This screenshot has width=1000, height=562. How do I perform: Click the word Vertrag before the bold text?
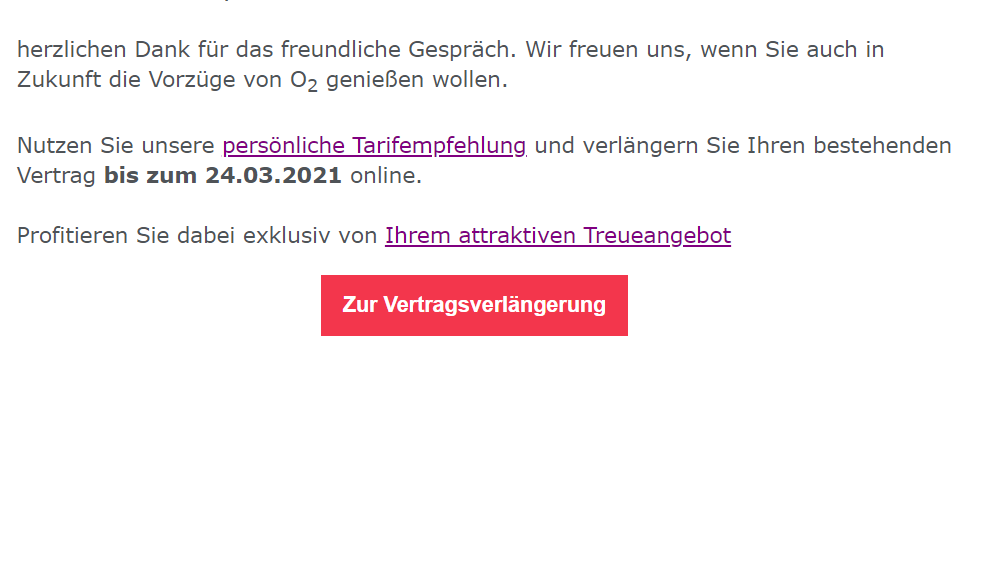(56, 176)
